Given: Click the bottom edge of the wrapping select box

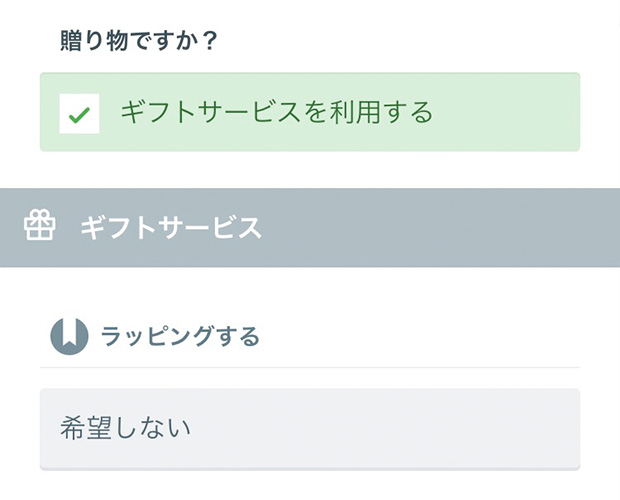Looking at the screenshot, I should click(x=310, y=469).
